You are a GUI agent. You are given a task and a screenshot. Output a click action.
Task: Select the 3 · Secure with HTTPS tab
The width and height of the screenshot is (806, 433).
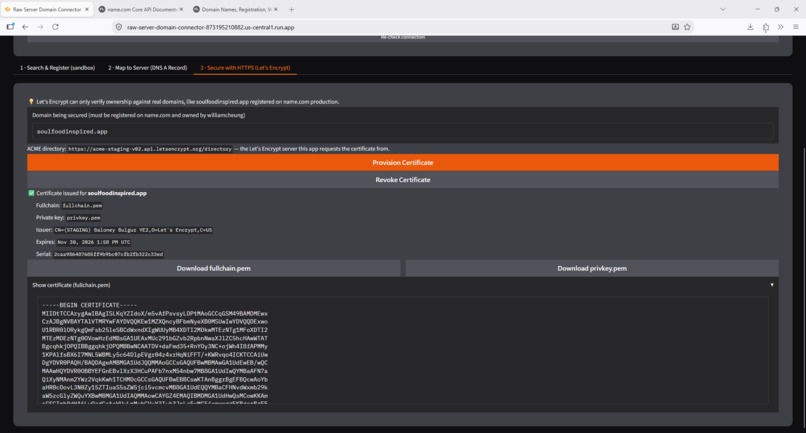245,68
